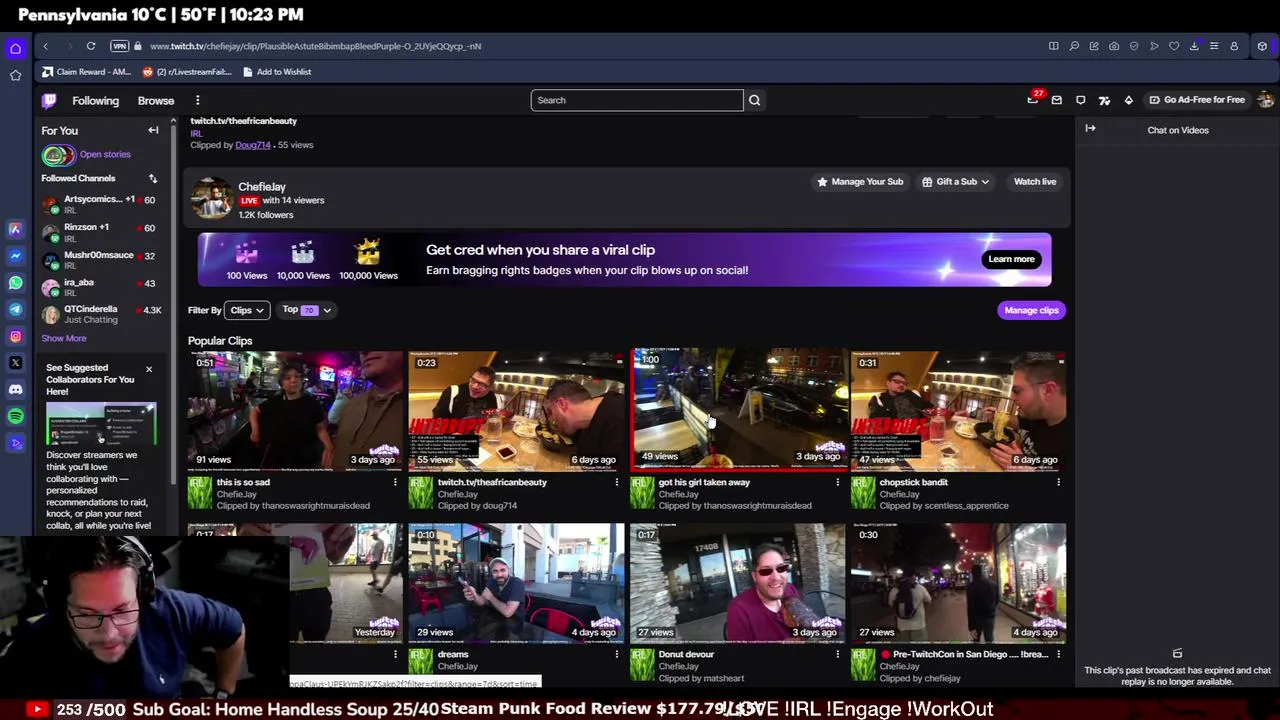Sort the Followed Channels list
The image size is (1280, 720).
click(153, 178)
